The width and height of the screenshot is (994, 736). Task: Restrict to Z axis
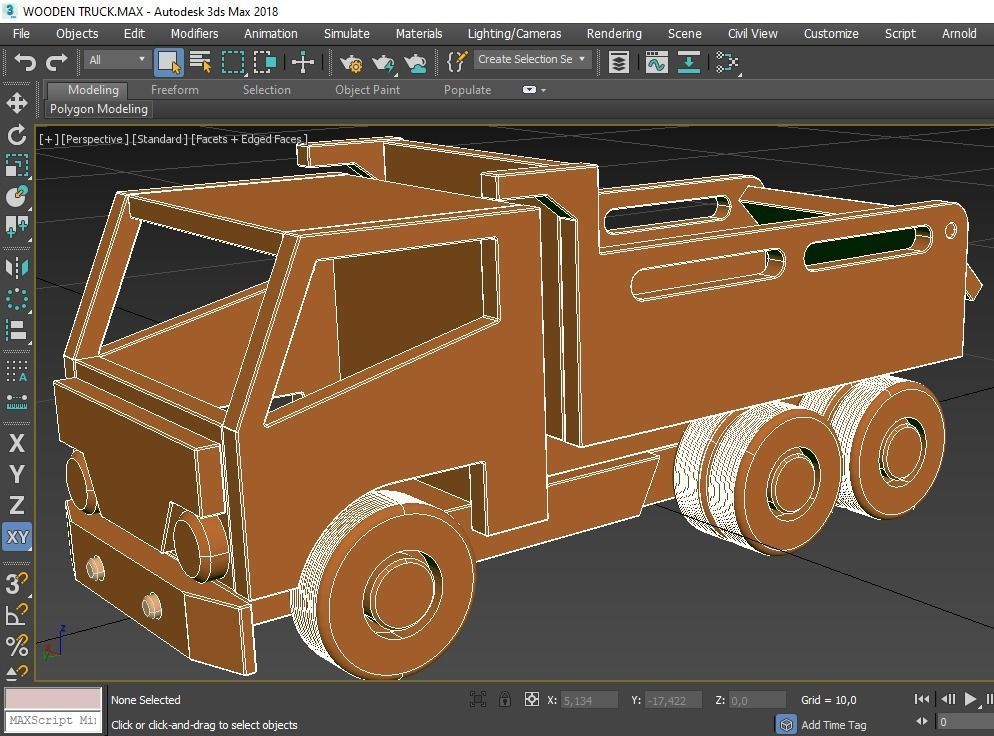(16, 505)
